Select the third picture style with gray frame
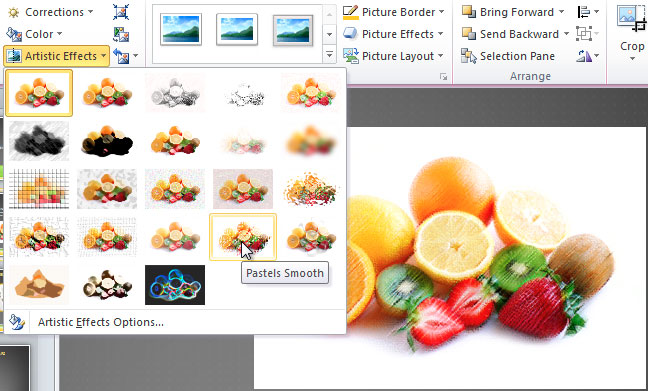This screenshot has width=648, height=391. 293,30
